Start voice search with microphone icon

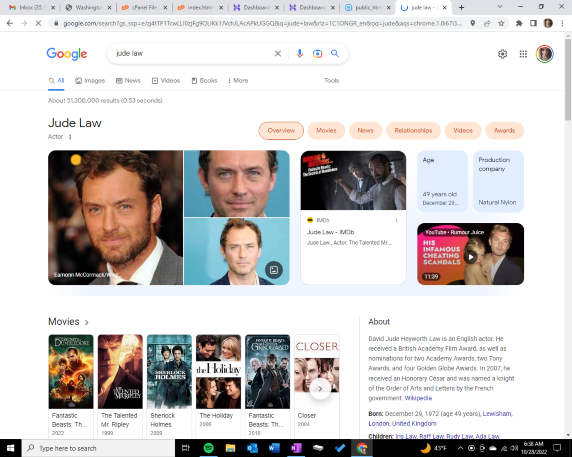[x=299, y=54]
